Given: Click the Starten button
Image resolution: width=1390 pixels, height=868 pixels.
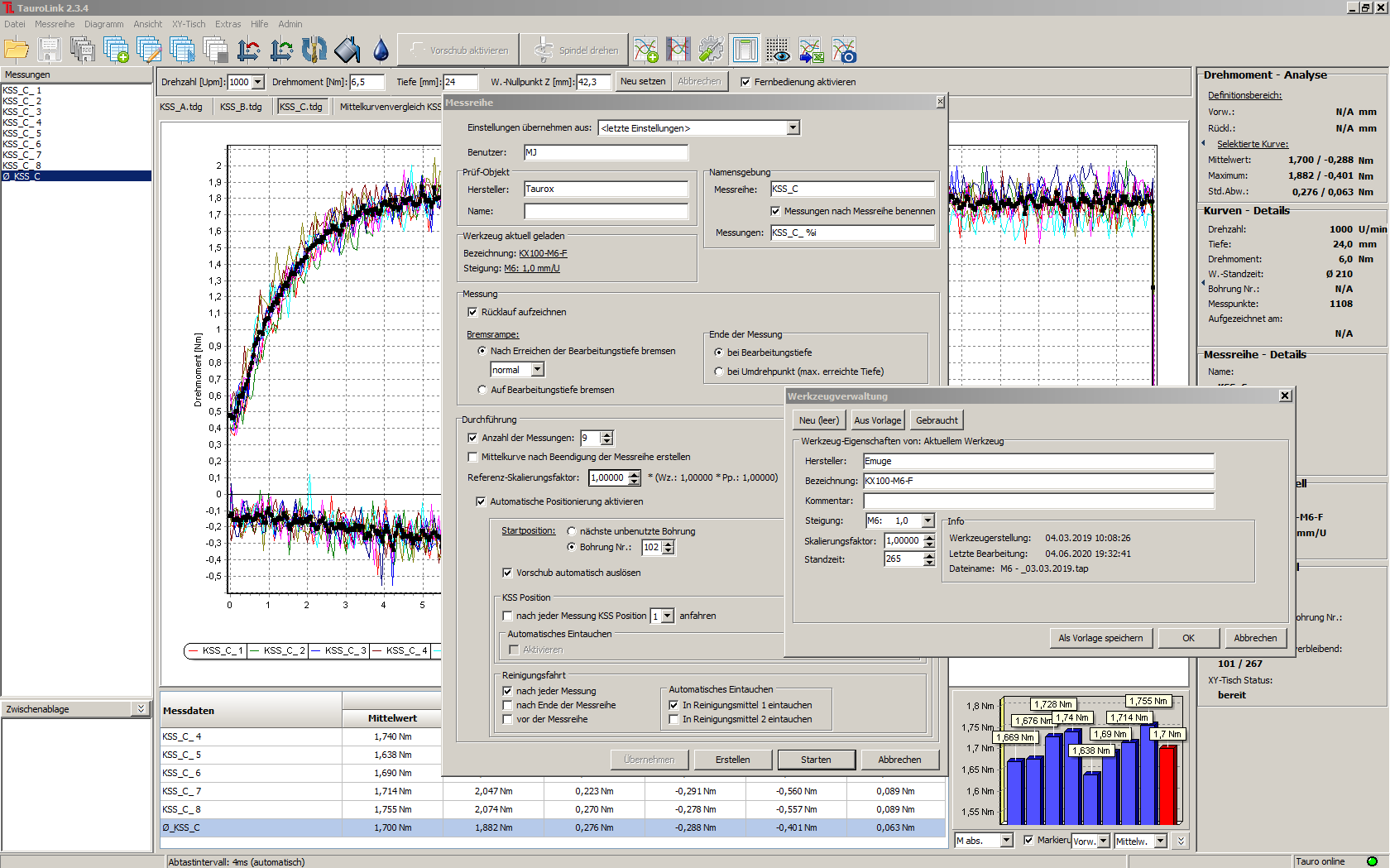Looking at the screenshot, I should coord(816,760).
